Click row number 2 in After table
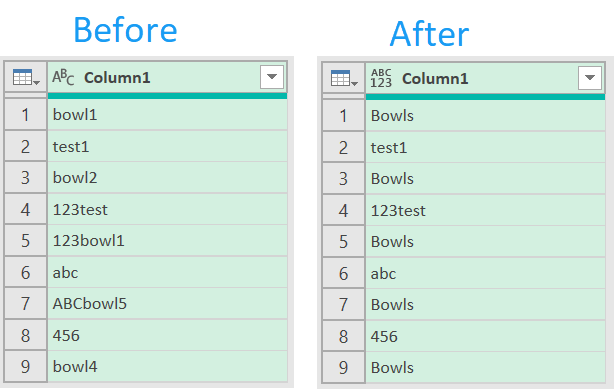Image resolution: width=614 pixels, height=389 pixels. tap(344, 148)
